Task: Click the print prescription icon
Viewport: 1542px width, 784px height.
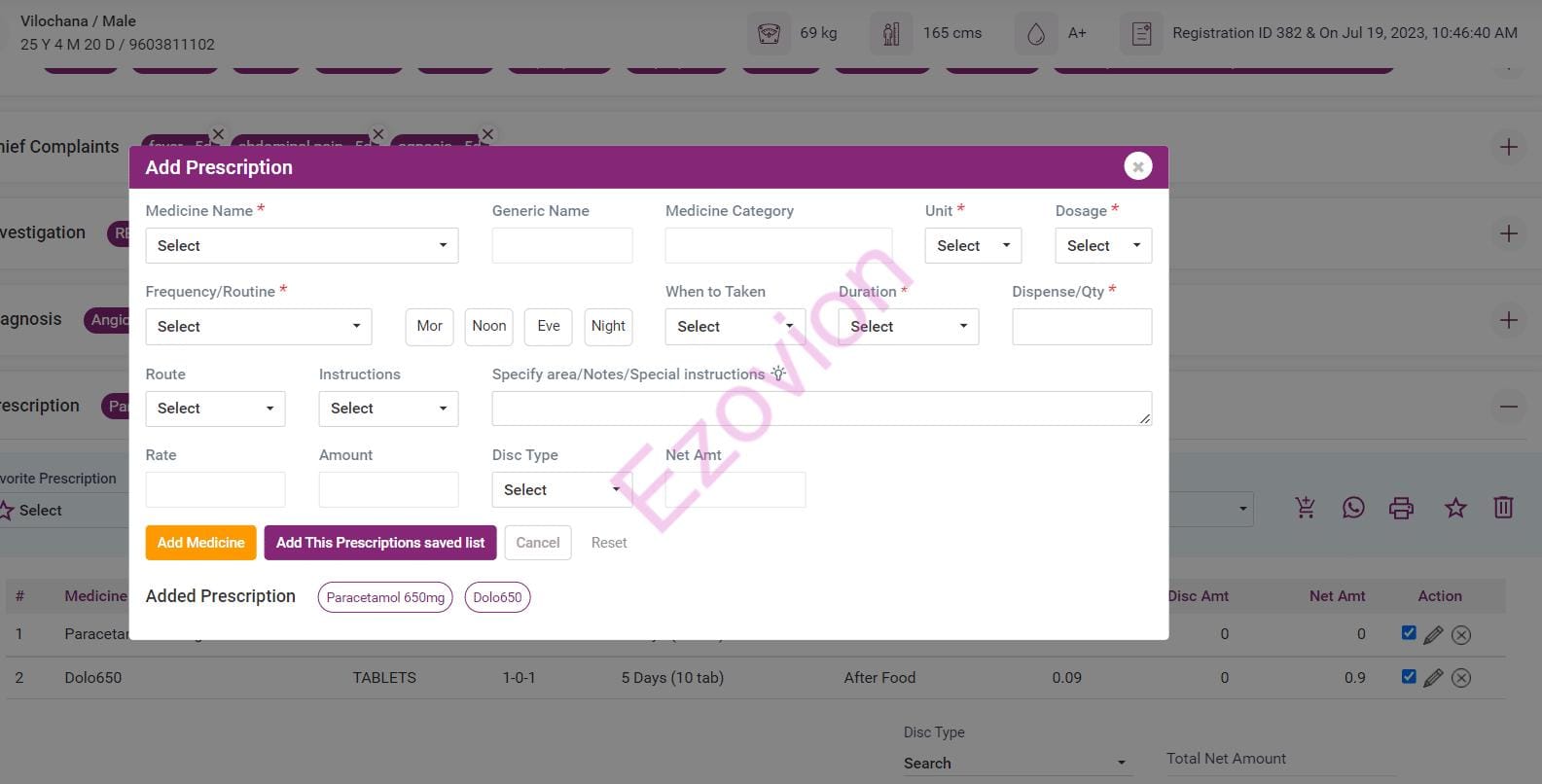Action: coord(1401,508)
